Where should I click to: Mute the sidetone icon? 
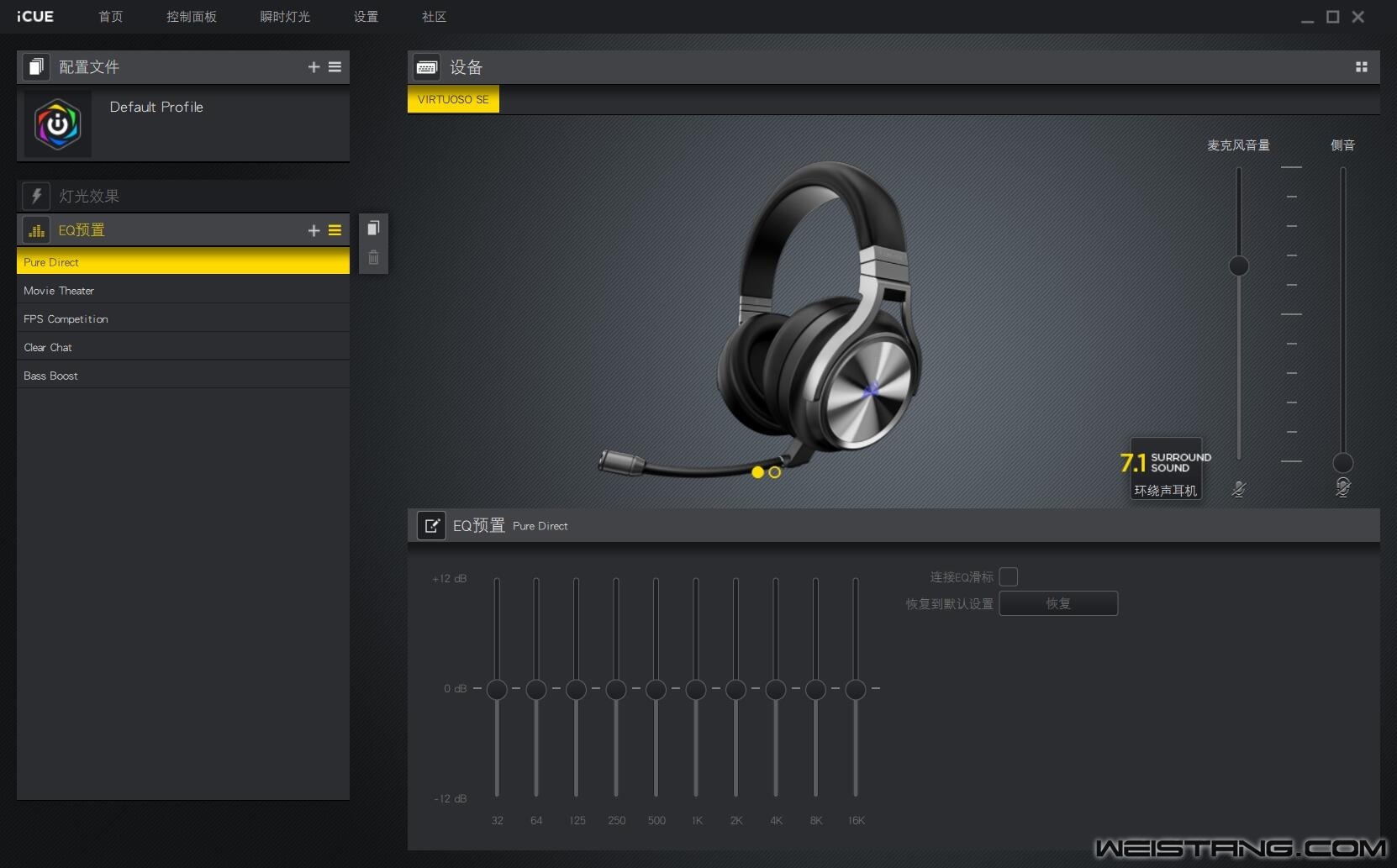click(1343, 487)
